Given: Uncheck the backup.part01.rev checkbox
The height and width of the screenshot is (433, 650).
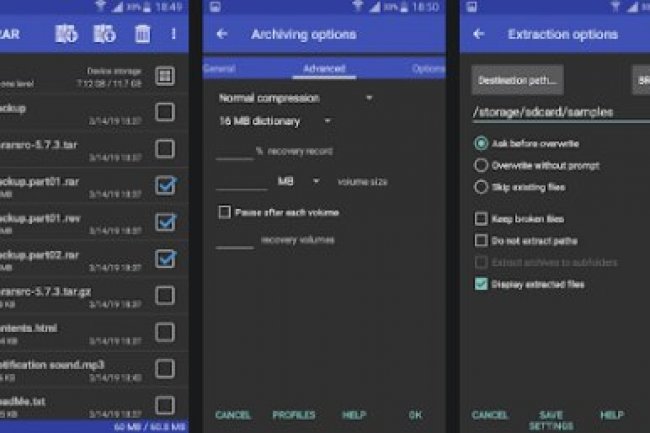Looking at the screenshot, I should click(165, 222).
